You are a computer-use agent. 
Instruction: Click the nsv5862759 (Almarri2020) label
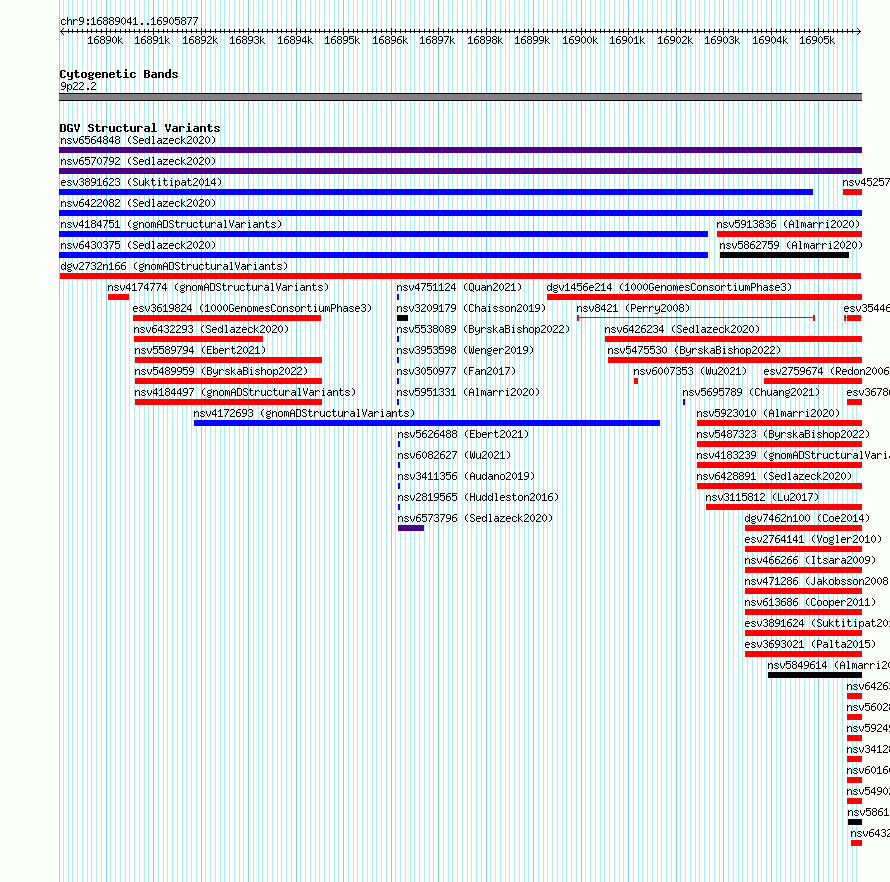coord(791,245)
